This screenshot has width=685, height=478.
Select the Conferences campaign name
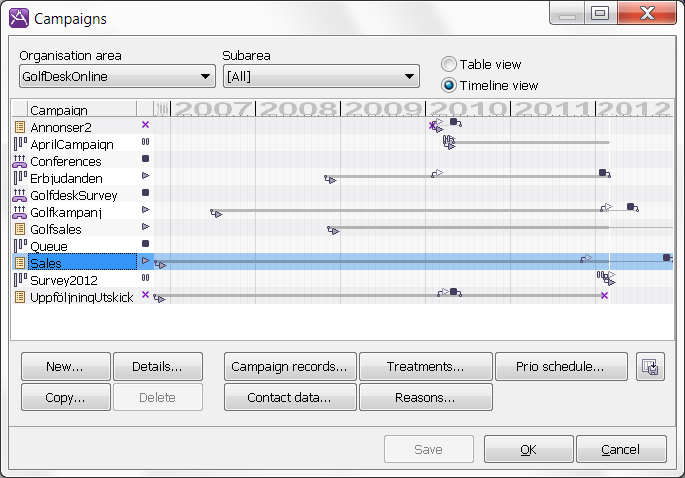[66, 161]
